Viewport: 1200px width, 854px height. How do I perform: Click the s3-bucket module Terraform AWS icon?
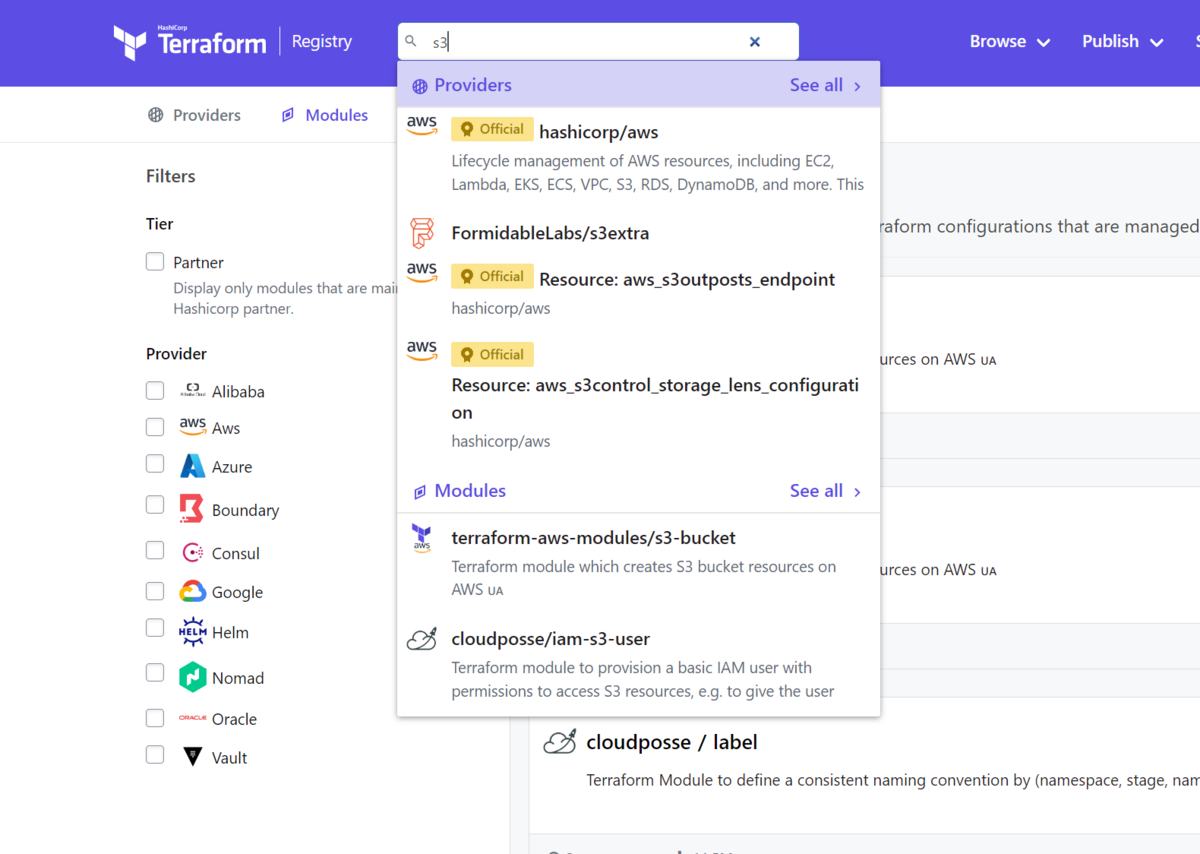[422, 538]
